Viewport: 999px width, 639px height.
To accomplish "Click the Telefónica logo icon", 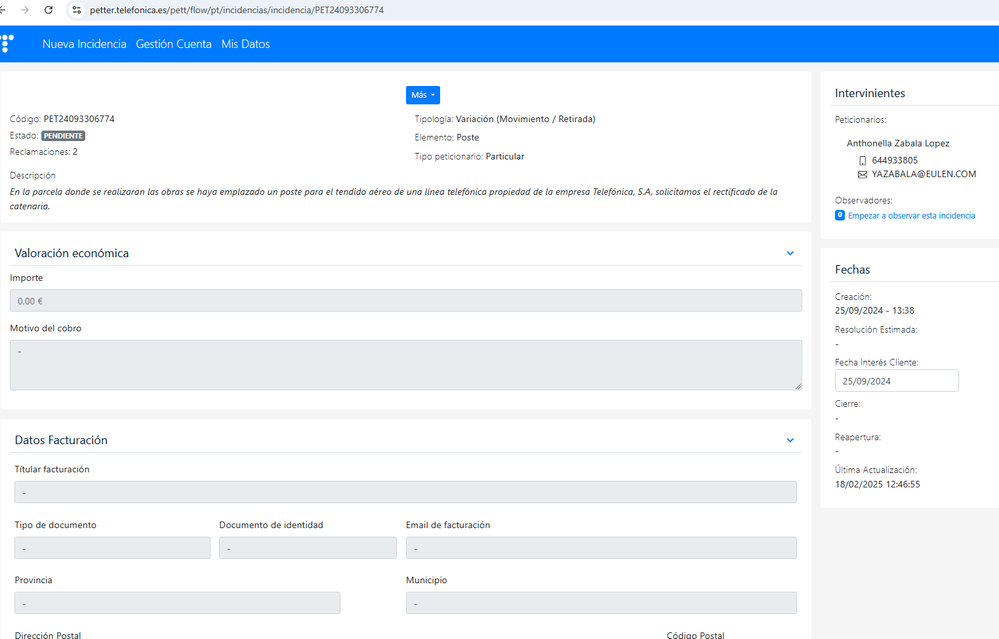I will pos(7,43).
